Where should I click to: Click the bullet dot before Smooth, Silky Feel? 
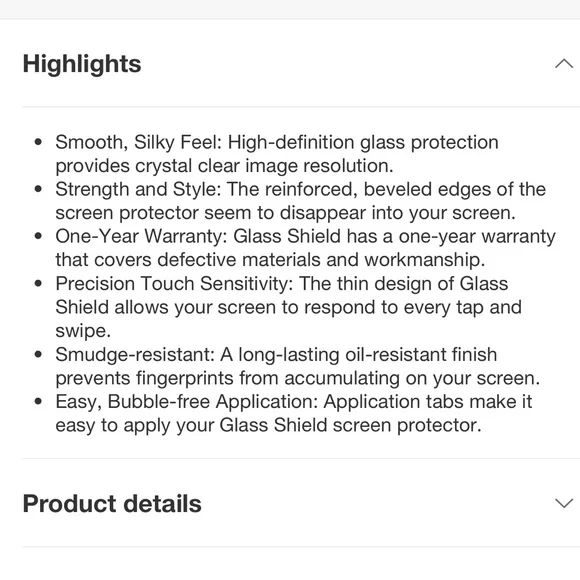click(38, 142)
